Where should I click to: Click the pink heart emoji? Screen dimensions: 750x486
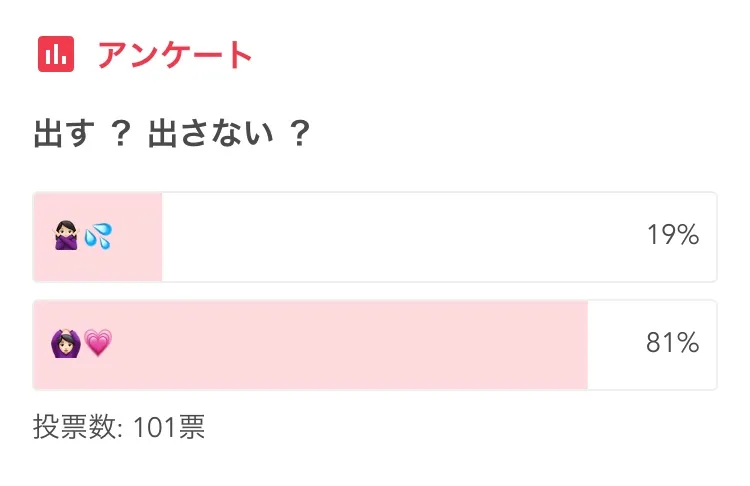click(97, 344)
